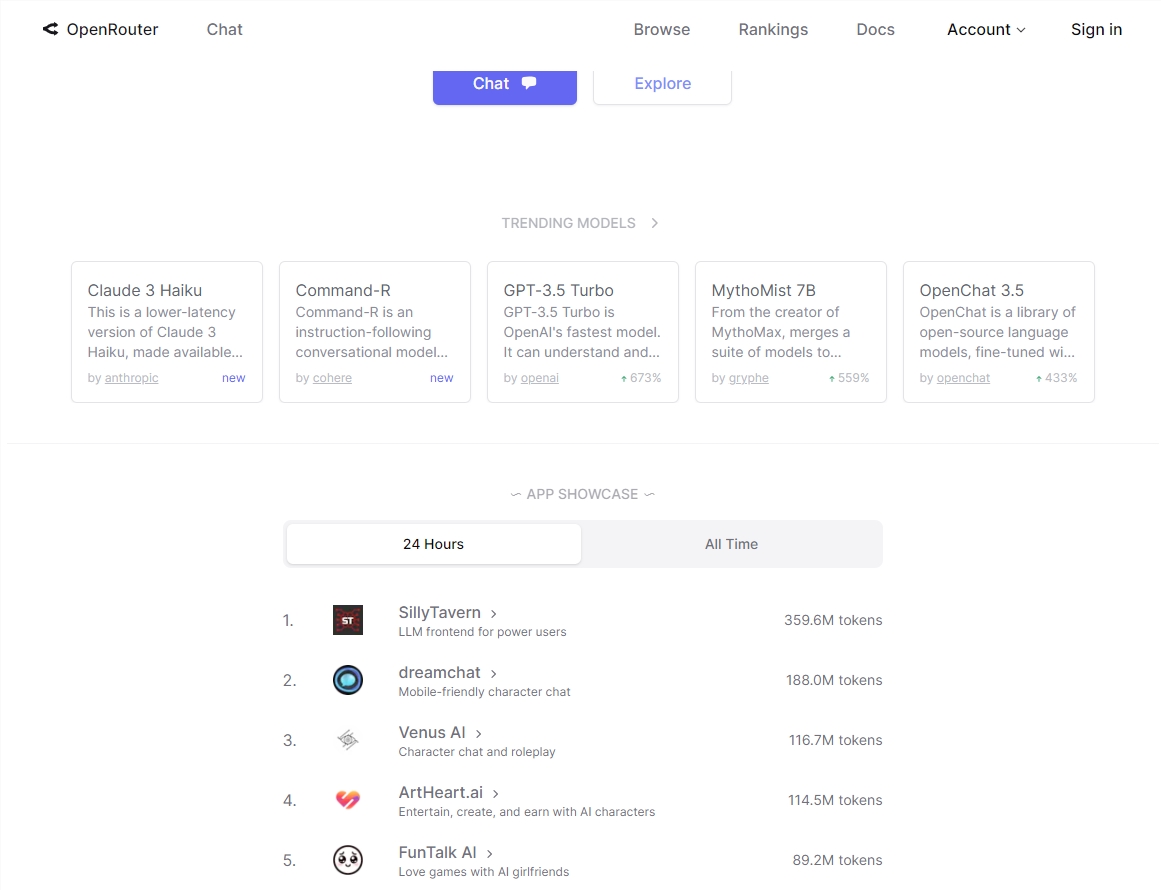This screenshot has width=1161, height=890.
Task: Open the cohere author link
Action: (x=332, y=378)
